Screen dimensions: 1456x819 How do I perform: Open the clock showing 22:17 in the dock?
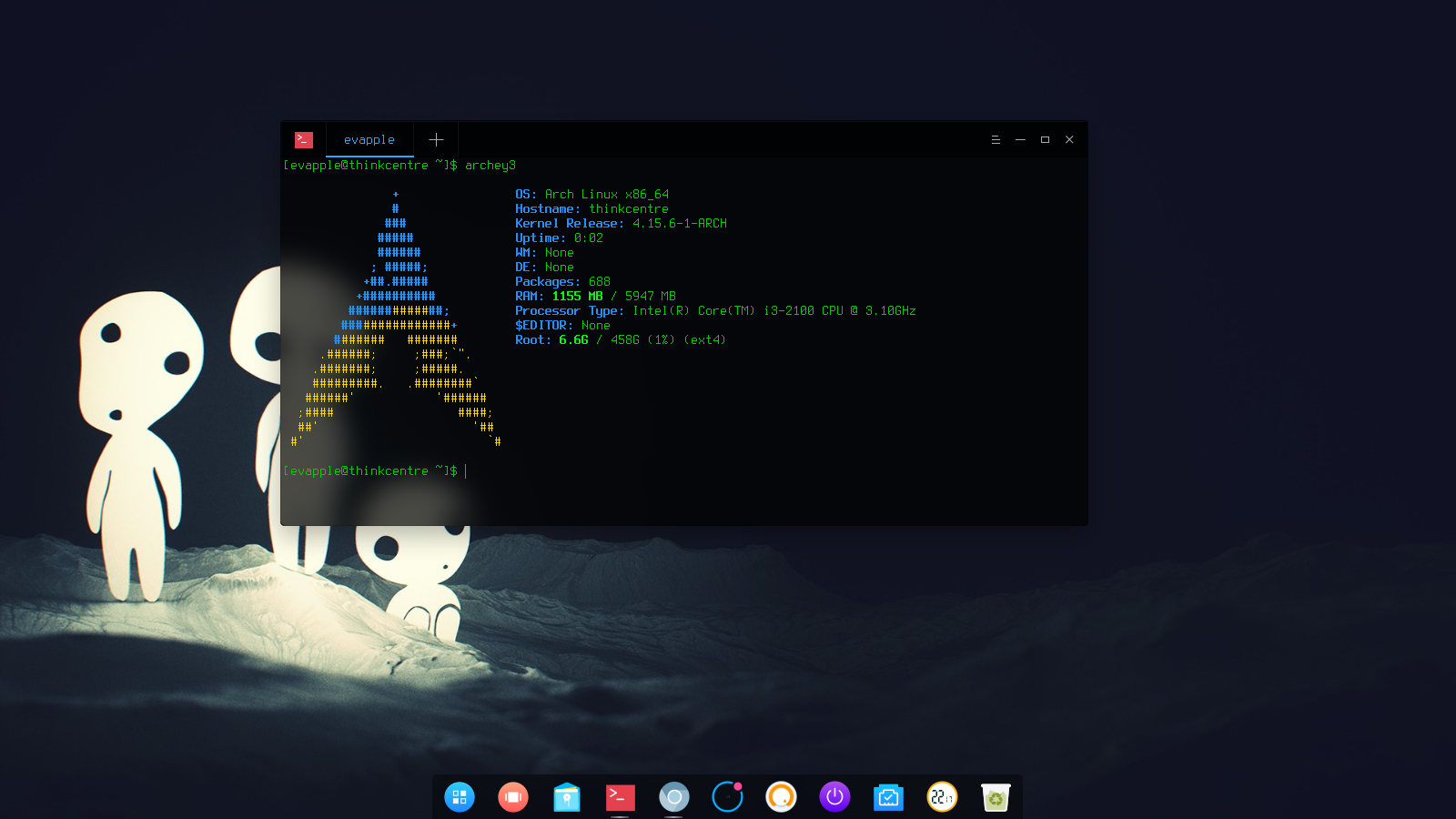(942, 797)
